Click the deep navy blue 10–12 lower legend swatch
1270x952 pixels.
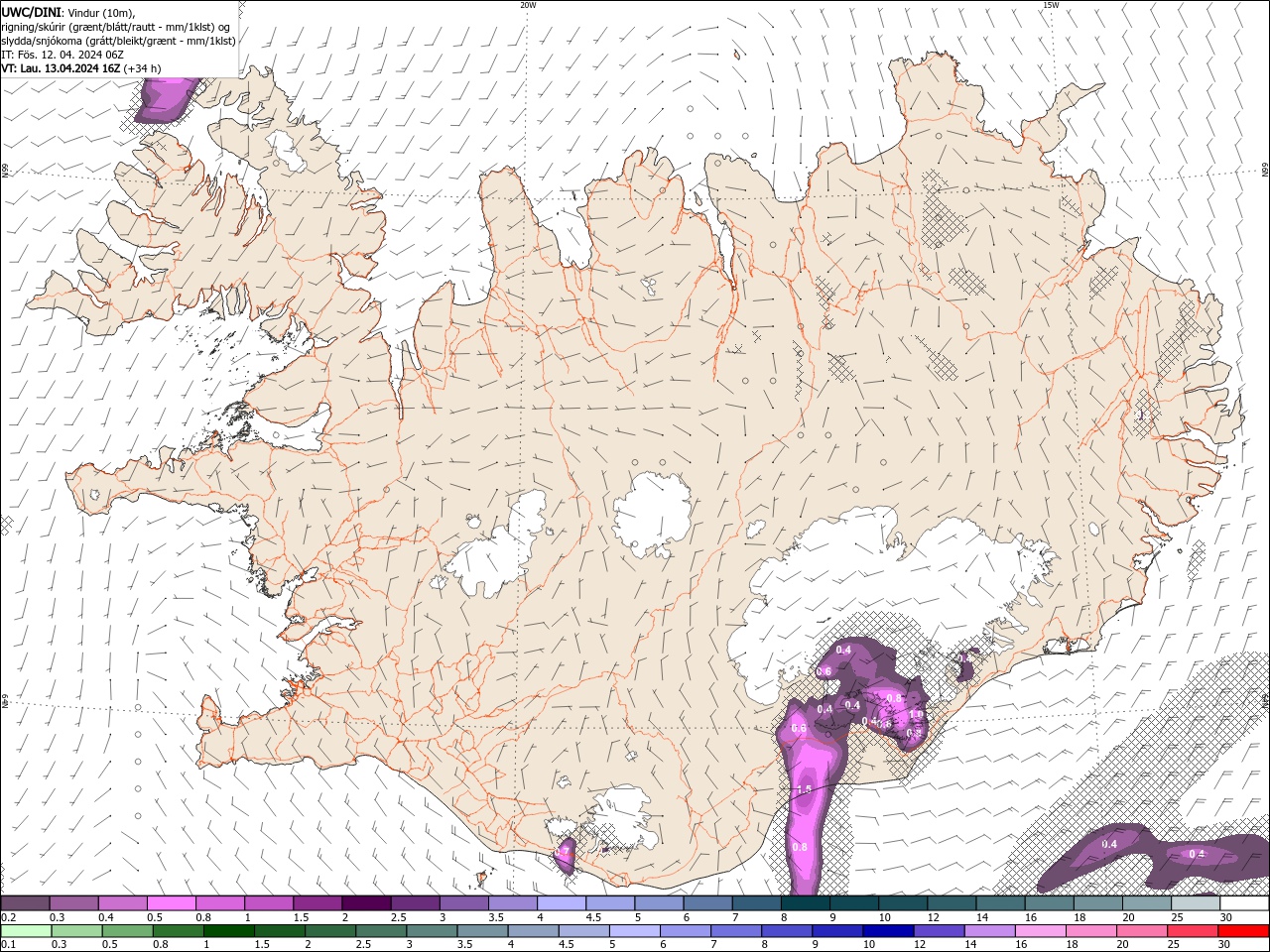tap(887, 931)
